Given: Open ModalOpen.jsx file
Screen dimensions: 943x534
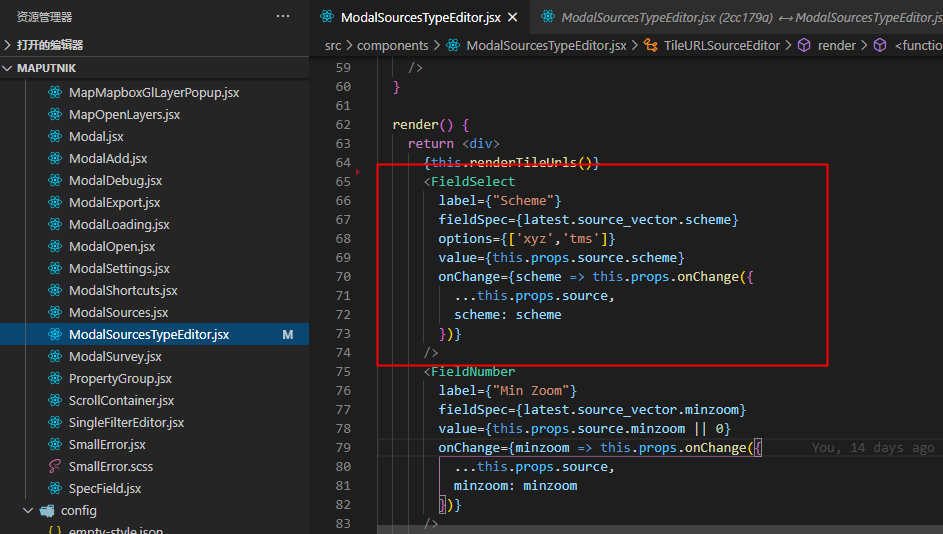Looking at the screenshot, I should coord(112,247).
